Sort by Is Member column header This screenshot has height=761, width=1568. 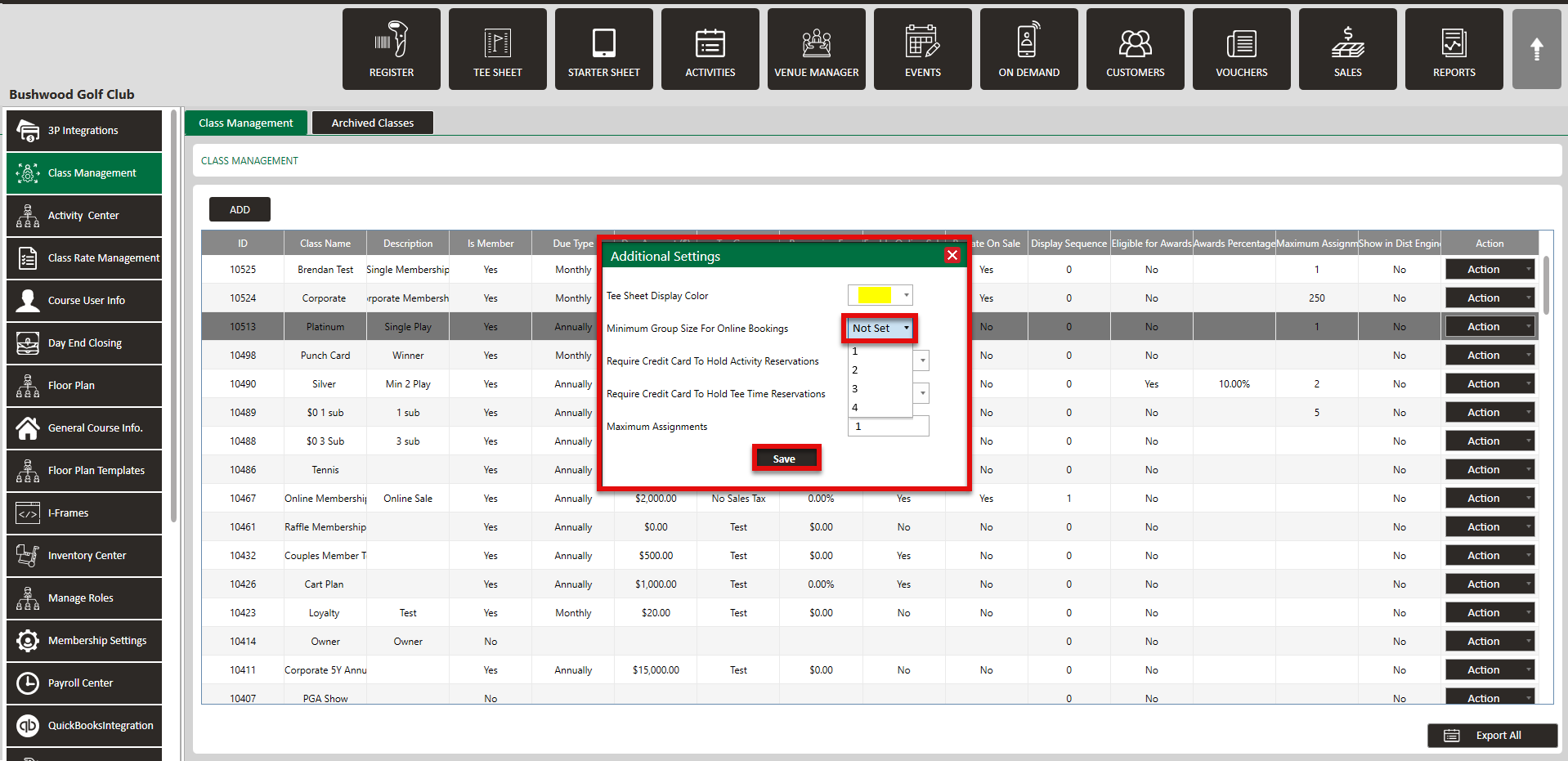tap(491, 244)
